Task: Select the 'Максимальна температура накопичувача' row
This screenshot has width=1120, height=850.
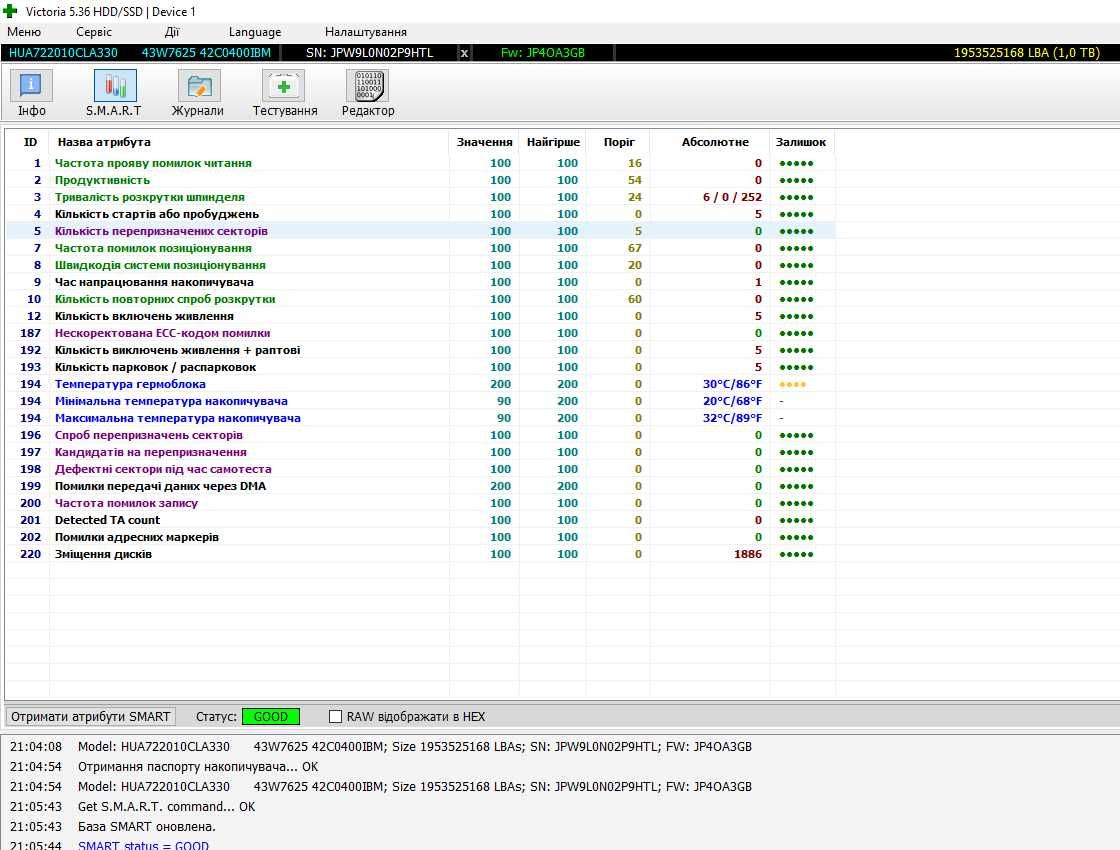Action: 421,418
